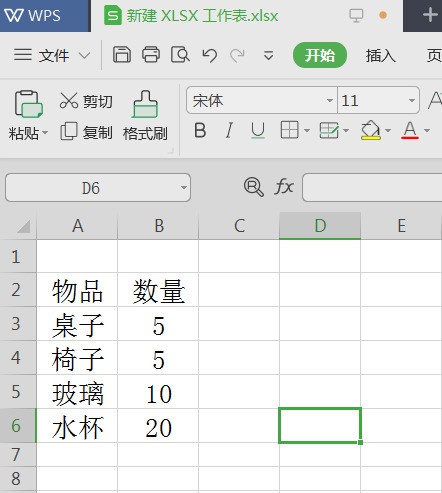Click cell containing 桌子
442x493 pixels.
tap(77, 324)
